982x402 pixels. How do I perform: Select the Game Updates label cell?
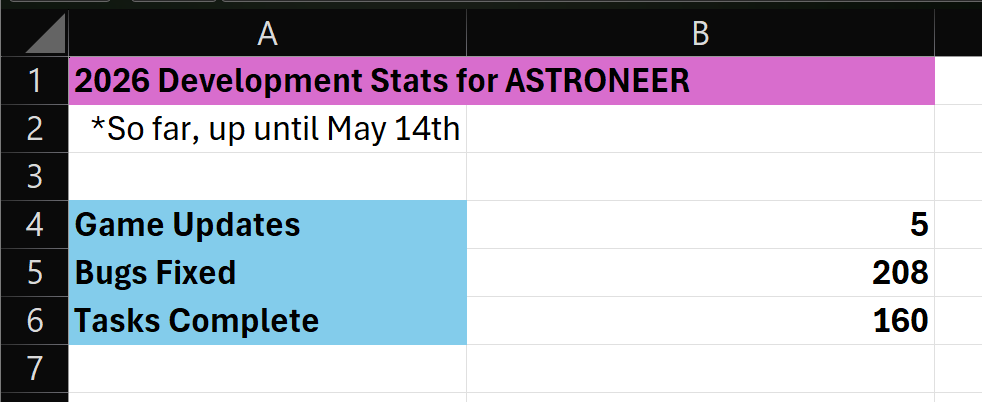[x=267, y=225]
